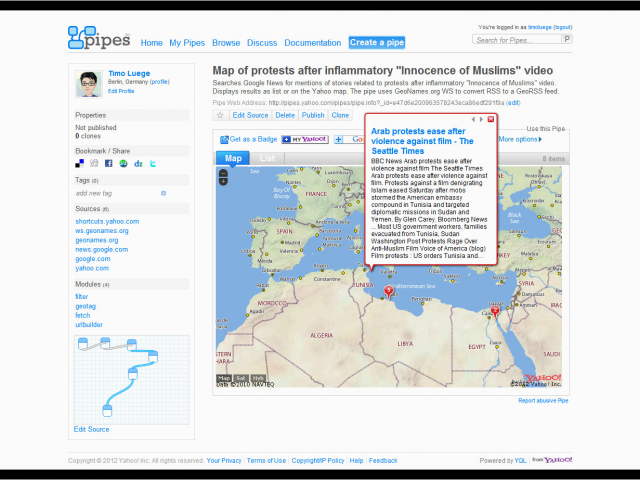
Task: Open the ws.geonames.org source
Action: (102, 231)
